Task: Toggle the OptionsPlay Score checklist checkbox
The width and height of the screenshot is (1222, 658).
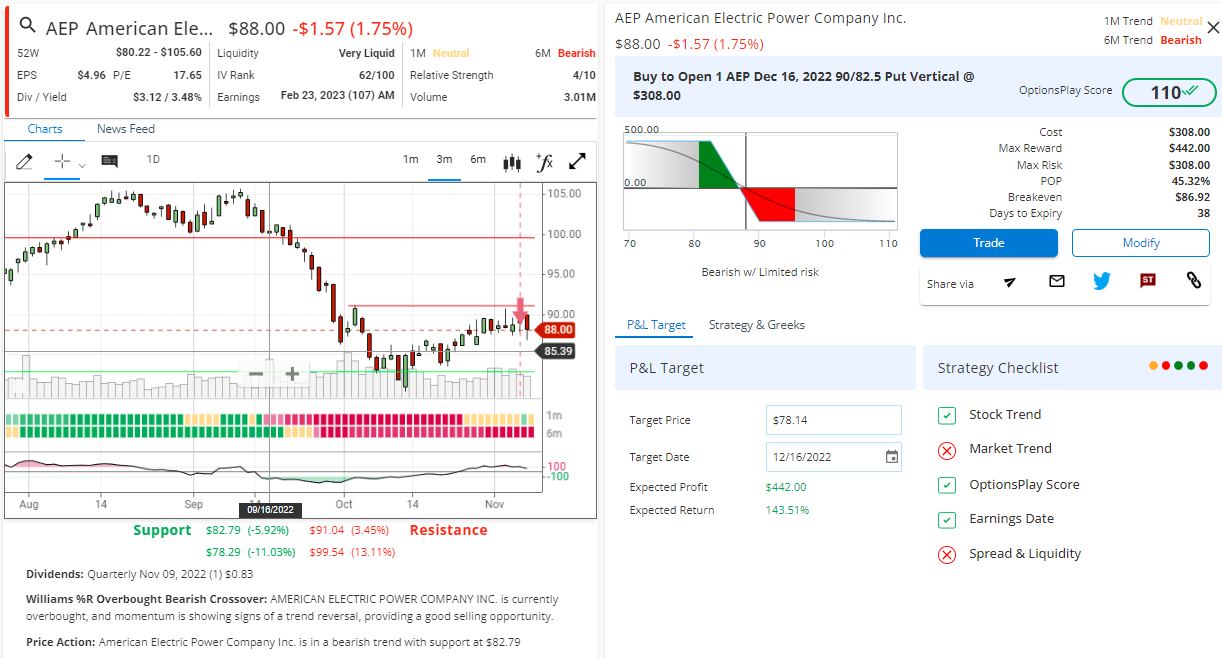Action: coord(947,485)
